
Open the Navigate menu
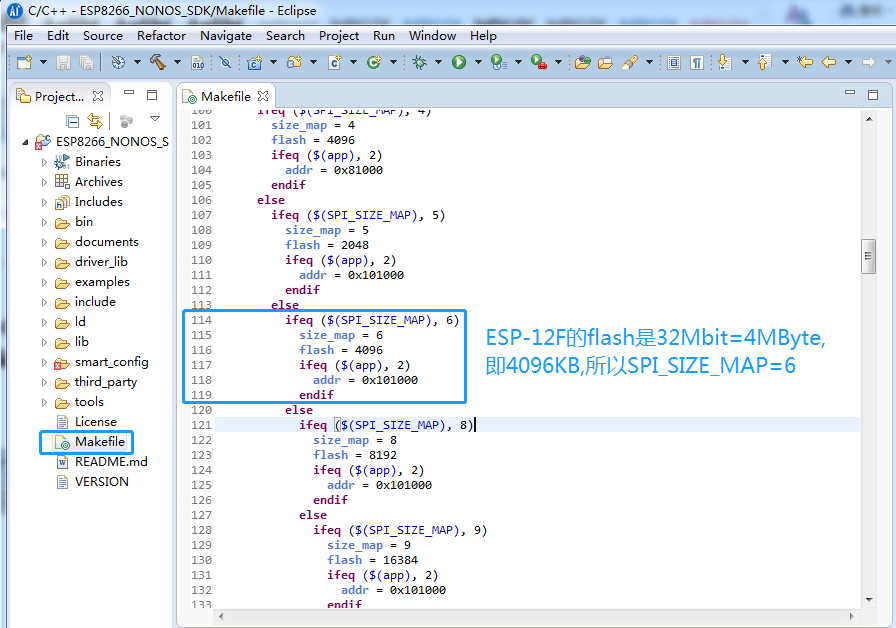pos(226,35)
